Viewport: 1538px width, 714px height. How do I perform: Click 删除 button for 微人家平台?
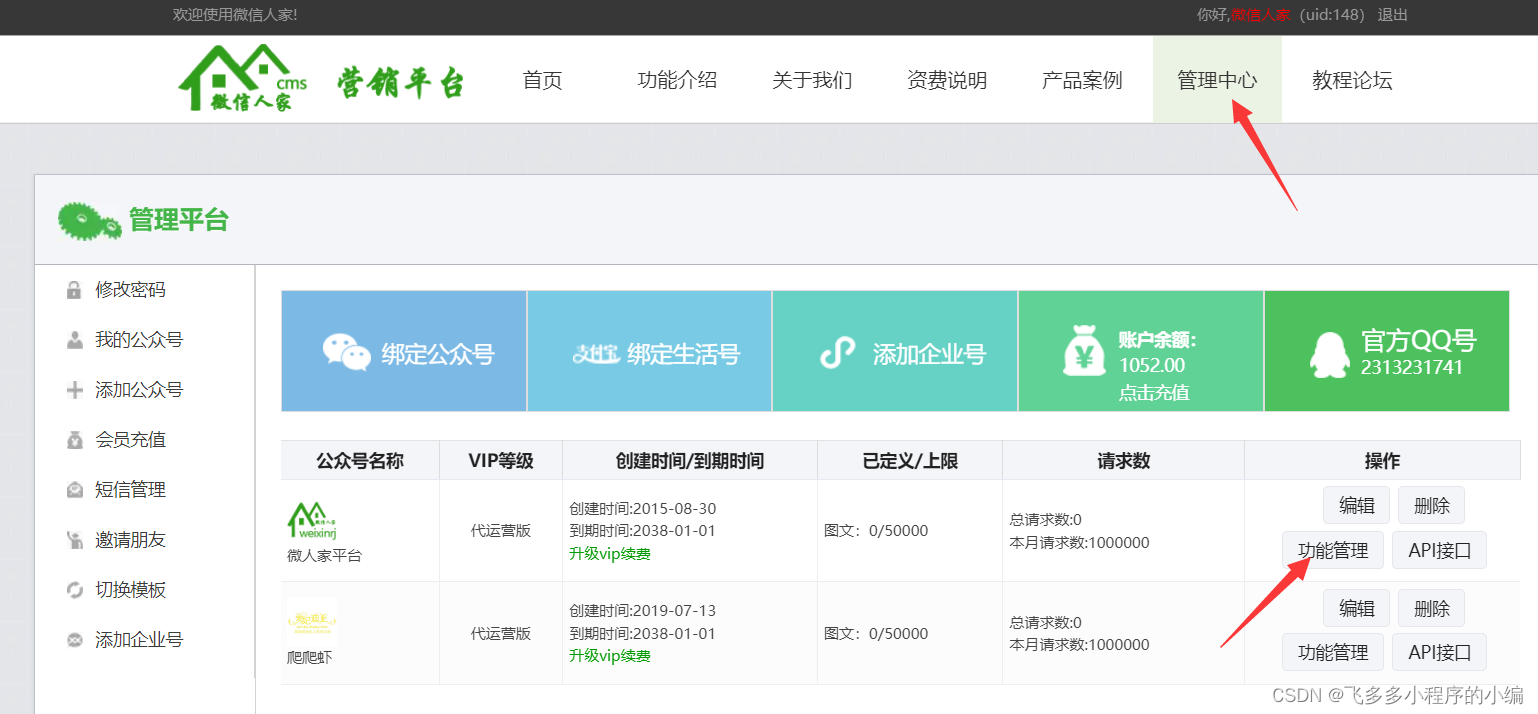coord(1432,505)
